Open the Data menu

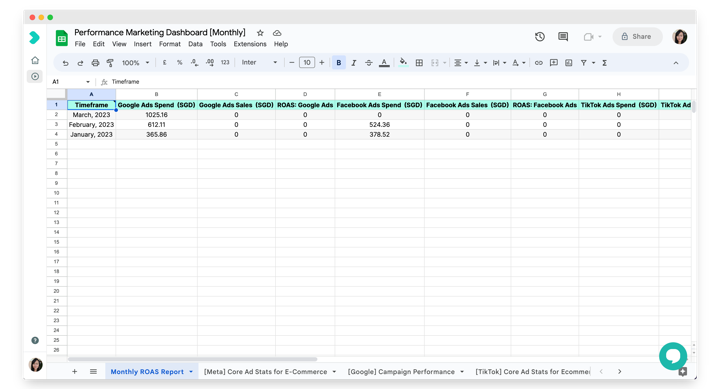point(195,44)
